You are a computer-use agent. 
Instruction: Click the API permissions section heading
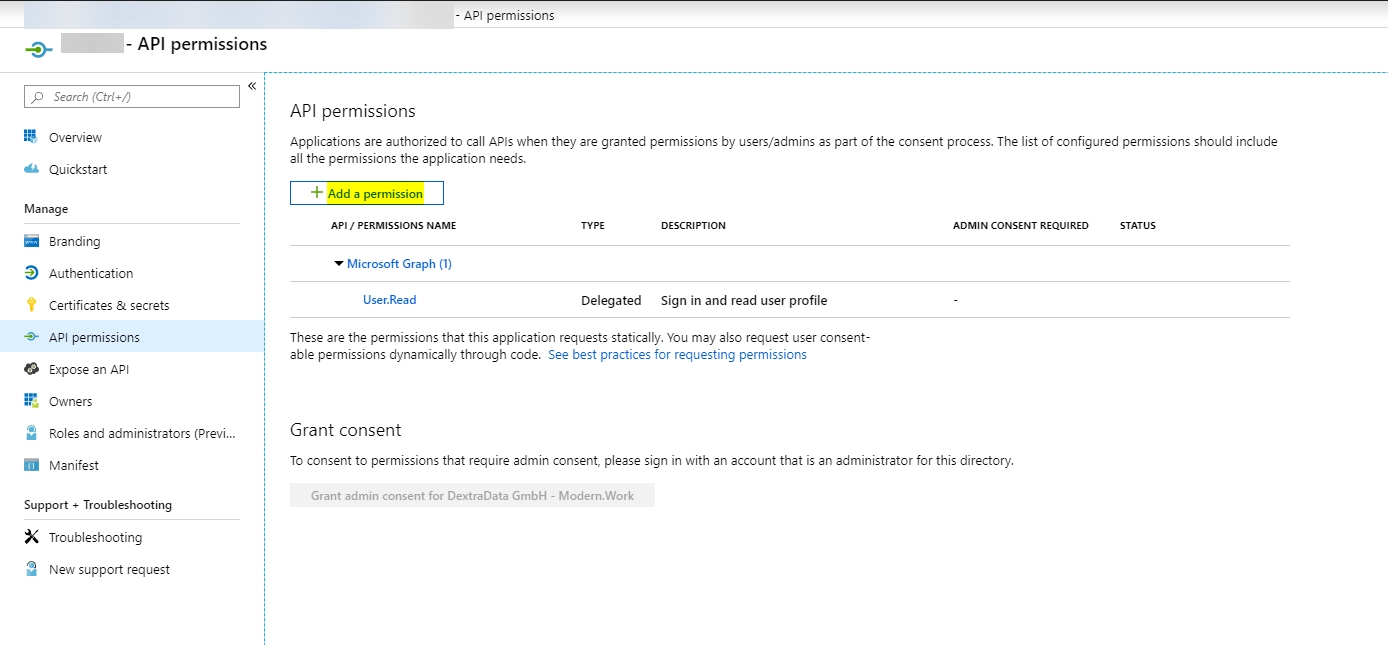pos(353,111)
